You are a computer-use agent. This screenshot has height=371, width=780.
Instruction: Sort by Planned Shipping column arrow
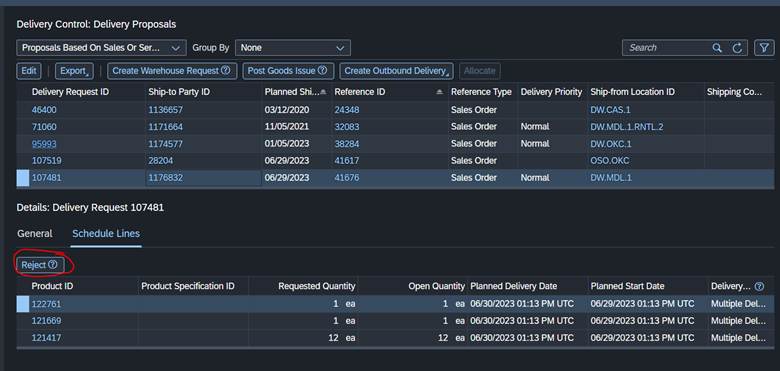323,92
